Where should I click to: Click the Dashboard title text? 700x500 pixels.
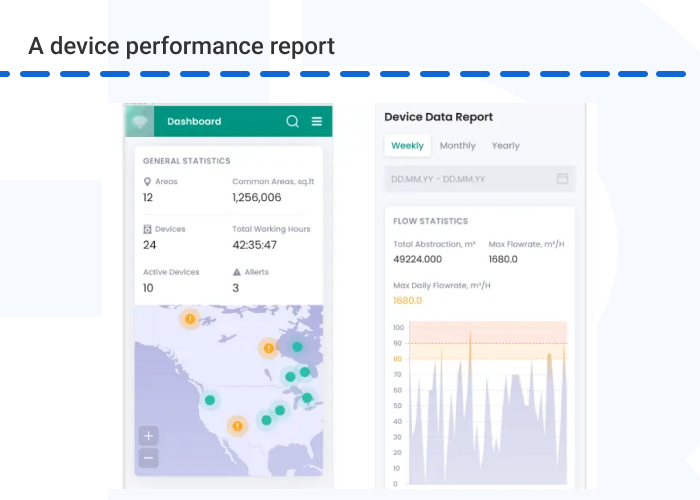coord(194,121)
